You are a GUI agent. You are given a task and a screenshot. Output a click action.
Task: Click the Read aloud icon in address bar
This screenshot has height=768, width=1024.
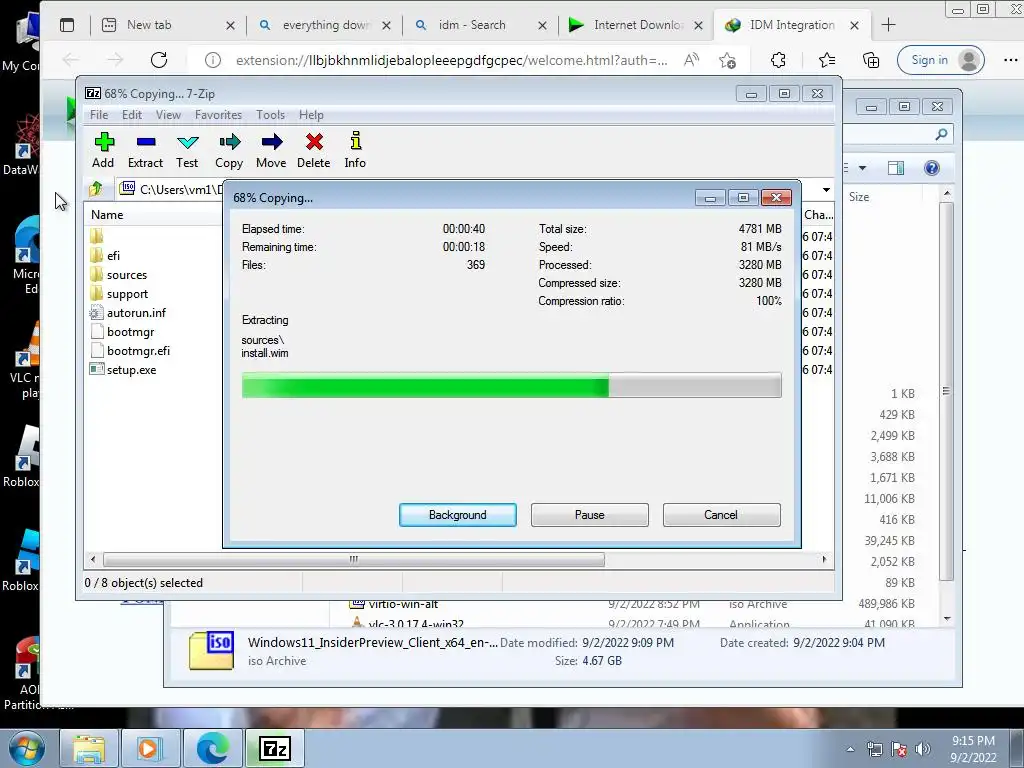point(691,60)
